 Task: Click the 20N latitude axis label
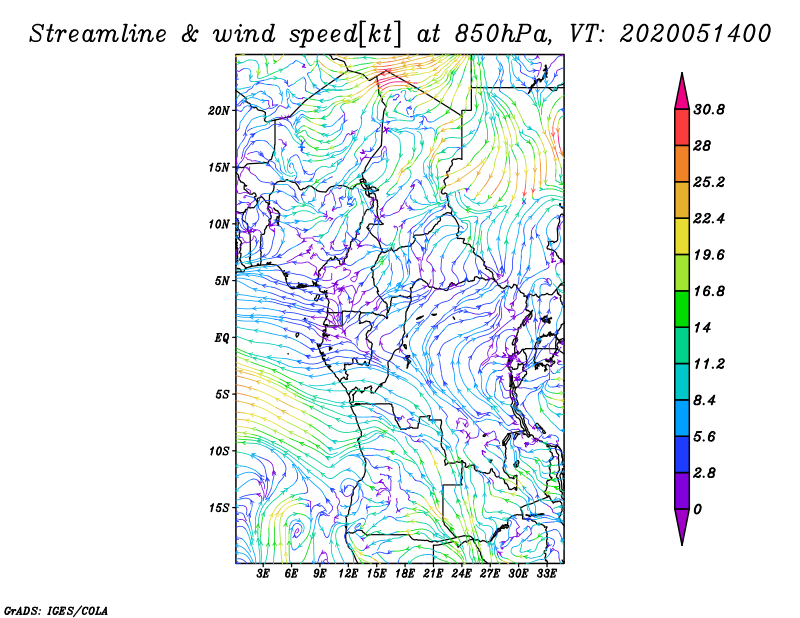pos(219,110)
